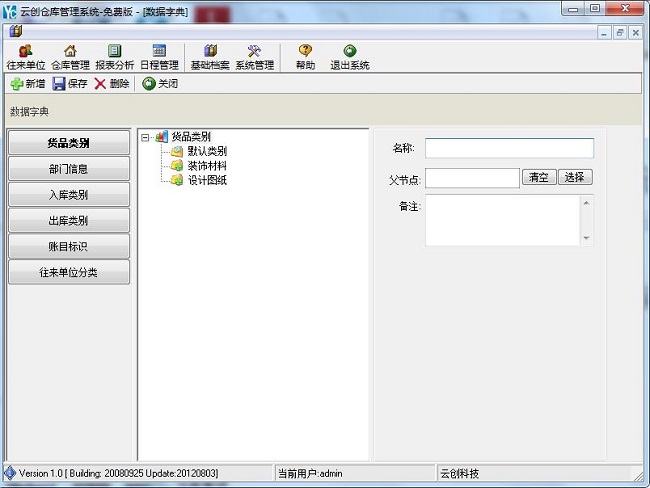650x488 pixels.
Task: Click the 设计图纸 folder icon
Action: (x=177, y=180)
